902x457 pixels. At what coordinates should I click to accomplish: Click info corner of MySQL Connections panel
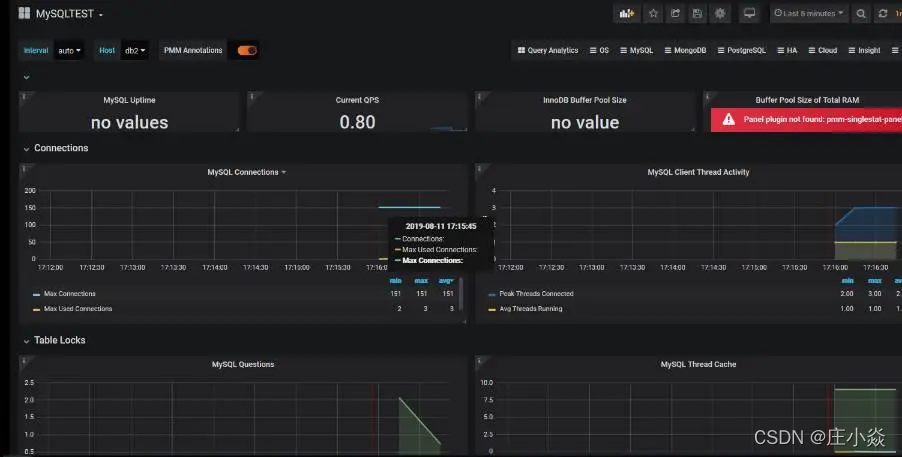tap(24, 168)
